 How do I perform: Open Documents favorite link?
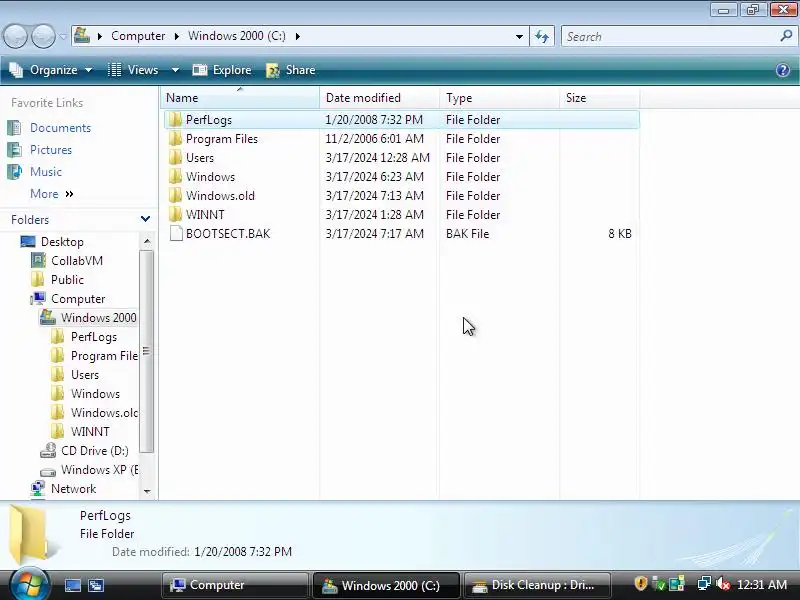coord(60,128)
